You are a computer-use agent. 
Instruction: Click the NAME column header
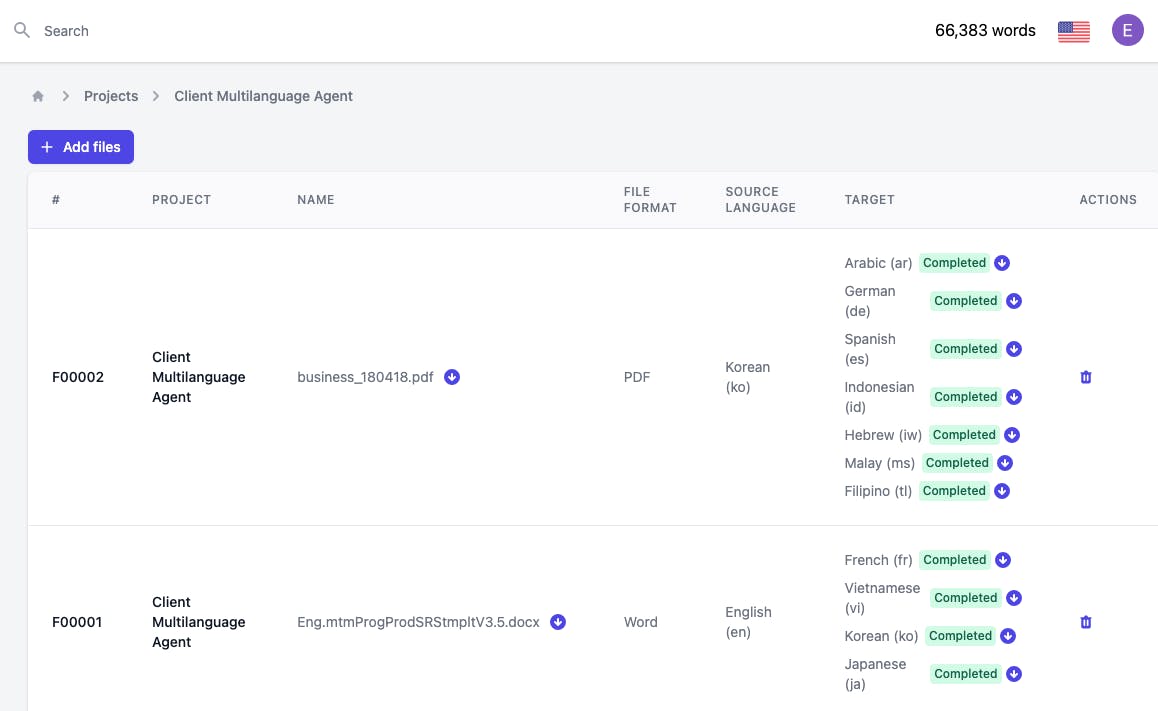pos(315,200)
